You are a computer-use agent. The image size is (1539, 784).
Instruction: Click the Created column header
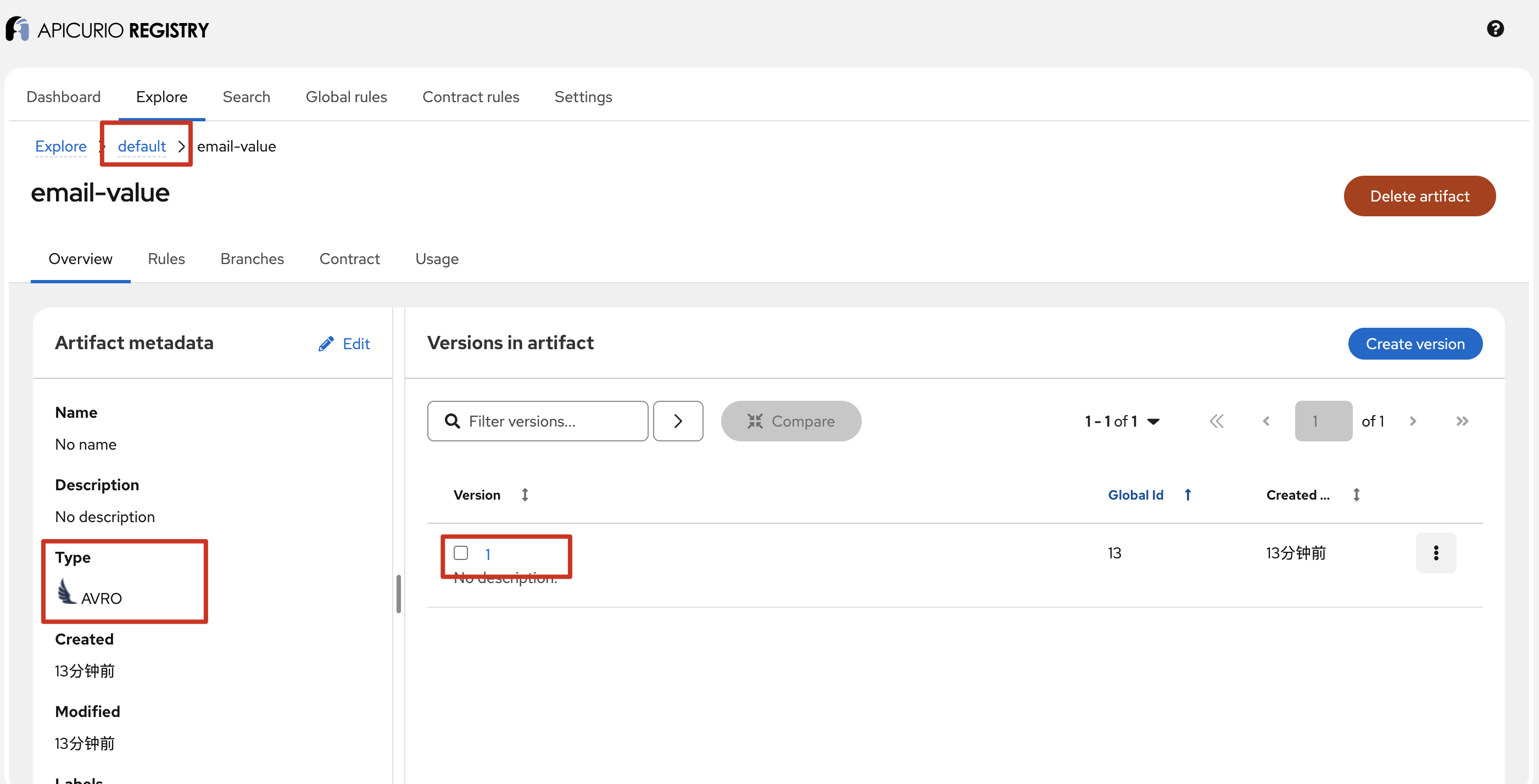pyautogui.click(x=1298, y=495)
